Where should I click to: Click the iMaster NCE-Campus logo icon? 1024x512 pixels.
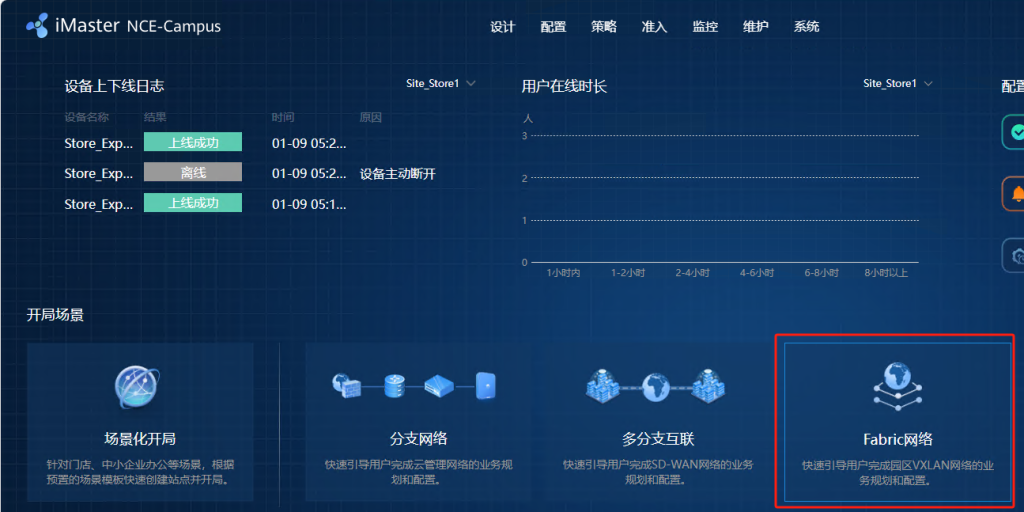(x=37, y=26)
